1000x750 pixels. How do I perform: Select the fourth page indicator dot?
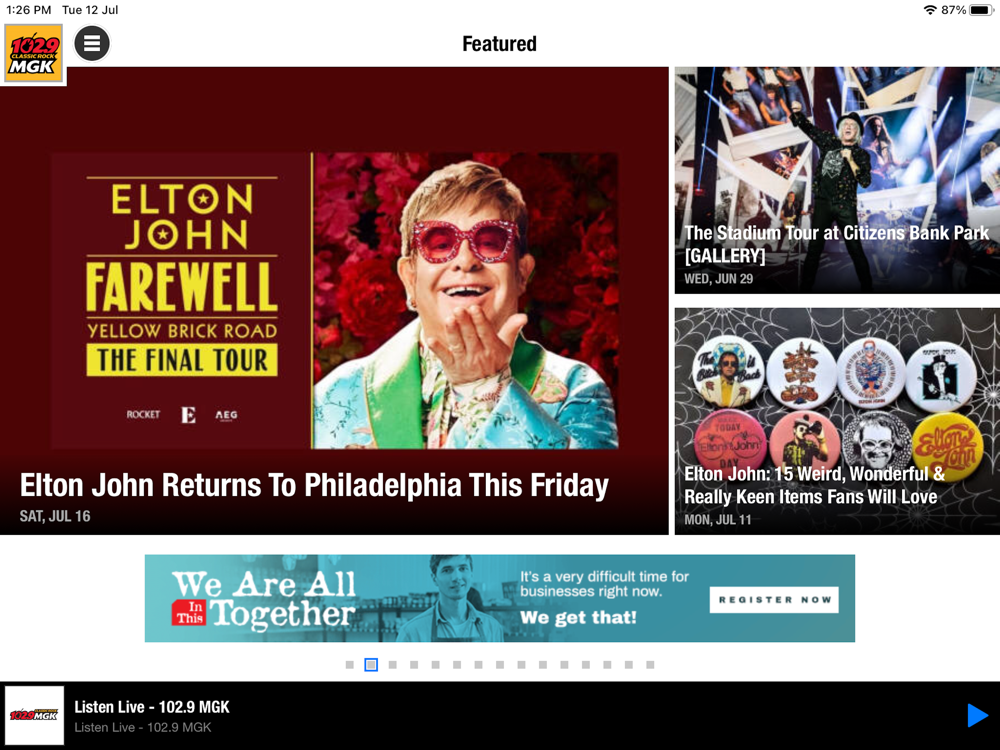coord(414,665)
